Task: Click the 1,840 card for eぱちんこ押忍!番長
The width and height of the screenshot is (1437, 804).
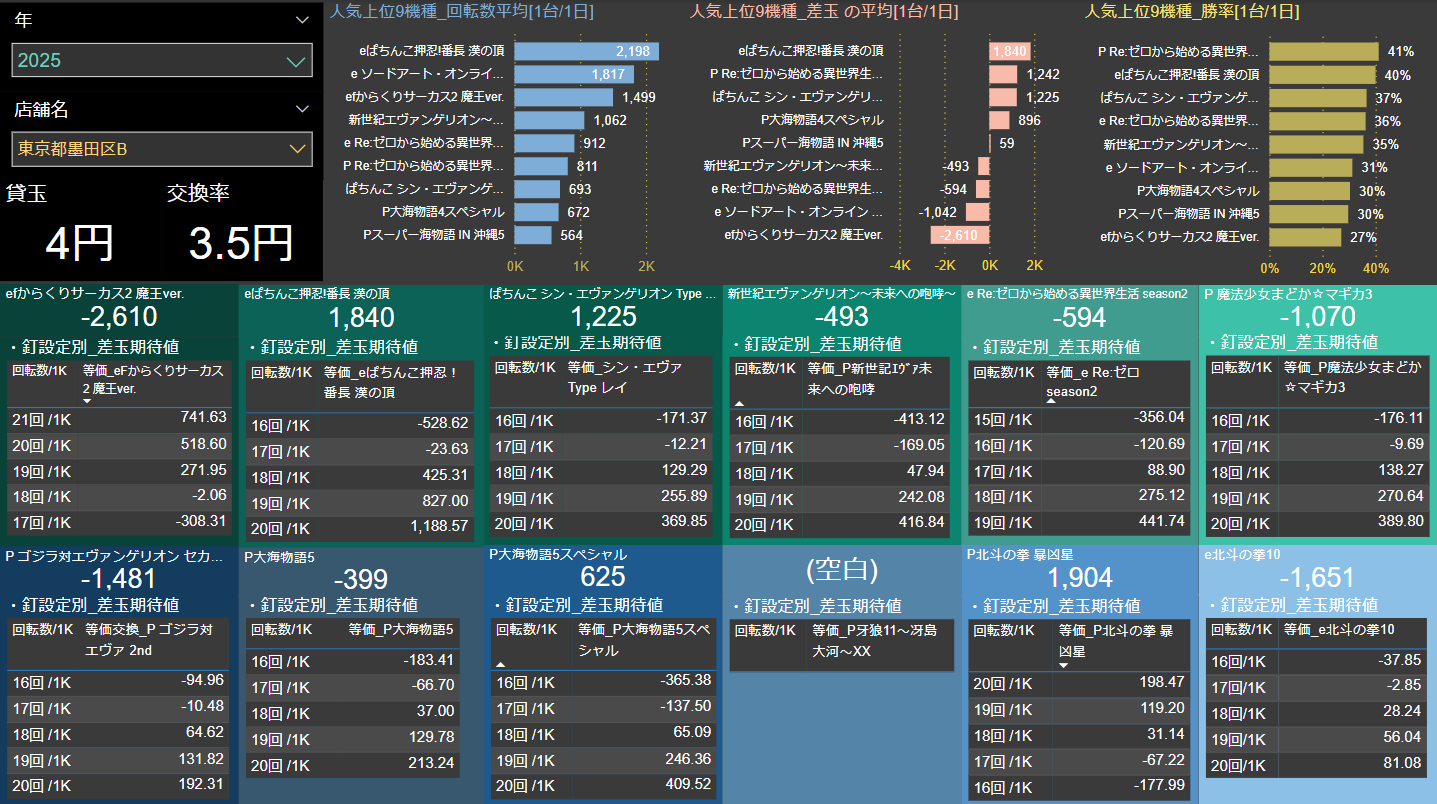Action: pyautogui.click(x=361, y=318)
